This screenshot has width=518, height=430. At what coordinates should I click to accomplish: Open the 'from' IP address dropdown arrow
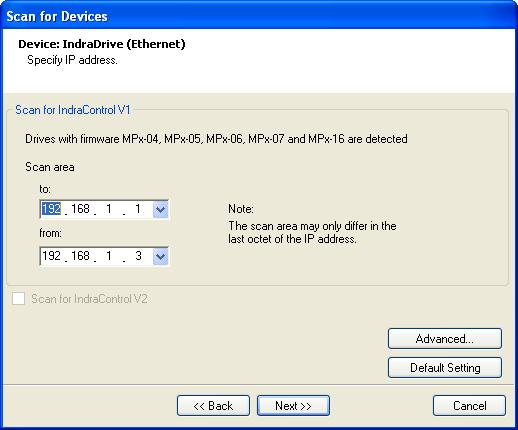coord(160,256)
